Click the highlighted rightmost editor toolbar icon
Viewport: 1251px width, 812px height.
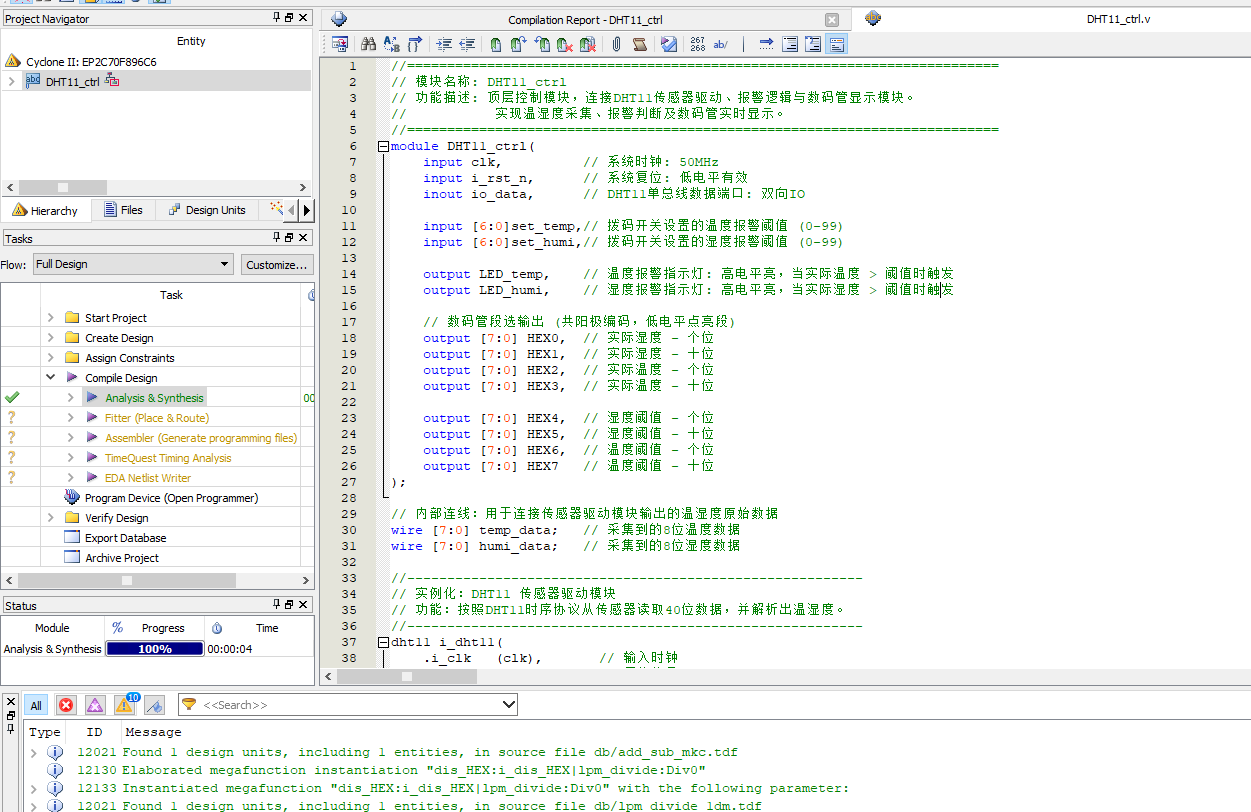[837, 44]
